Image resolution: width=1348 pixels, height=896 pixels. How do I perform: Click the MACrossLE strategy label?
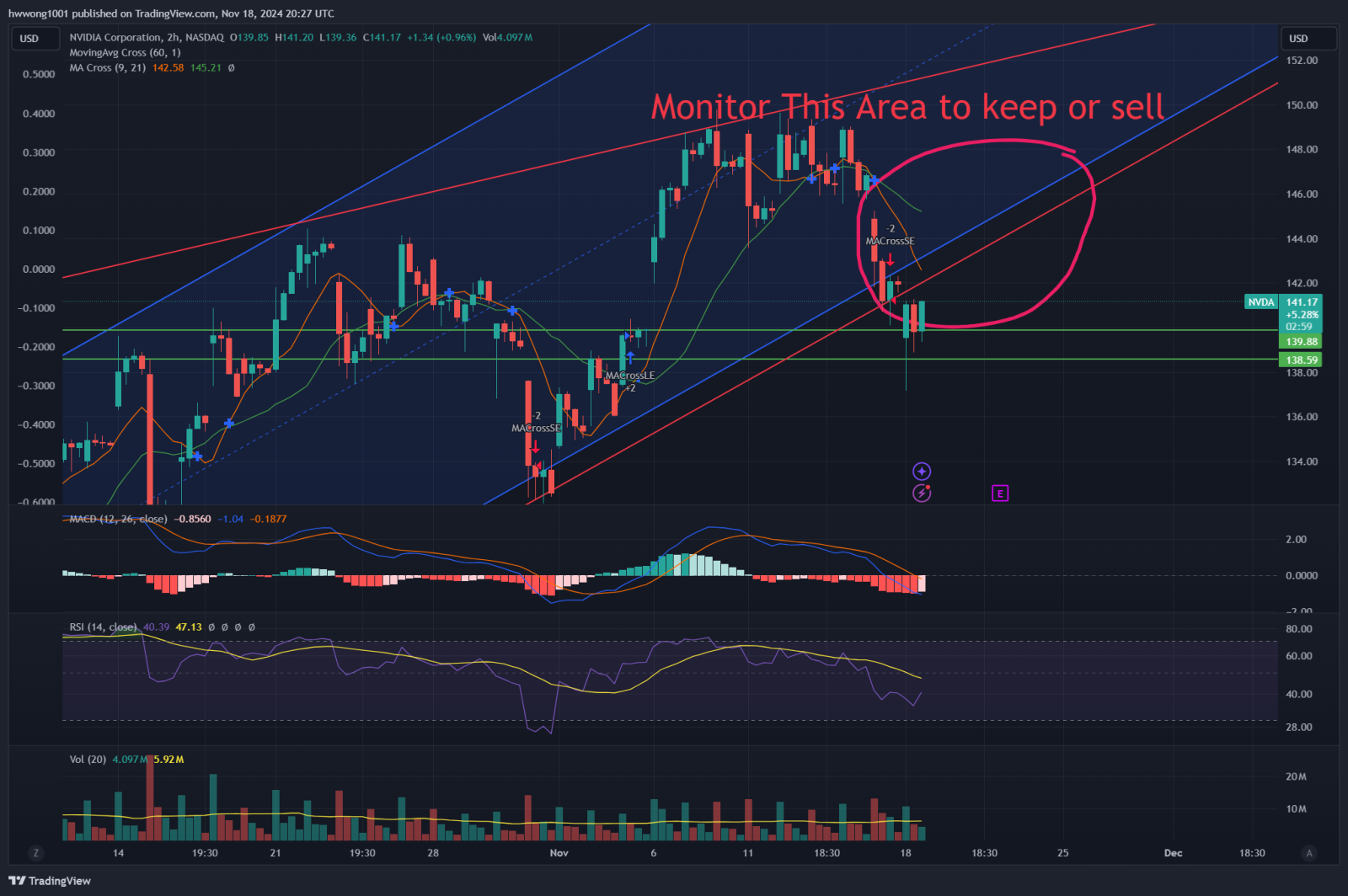pos(630,376)
